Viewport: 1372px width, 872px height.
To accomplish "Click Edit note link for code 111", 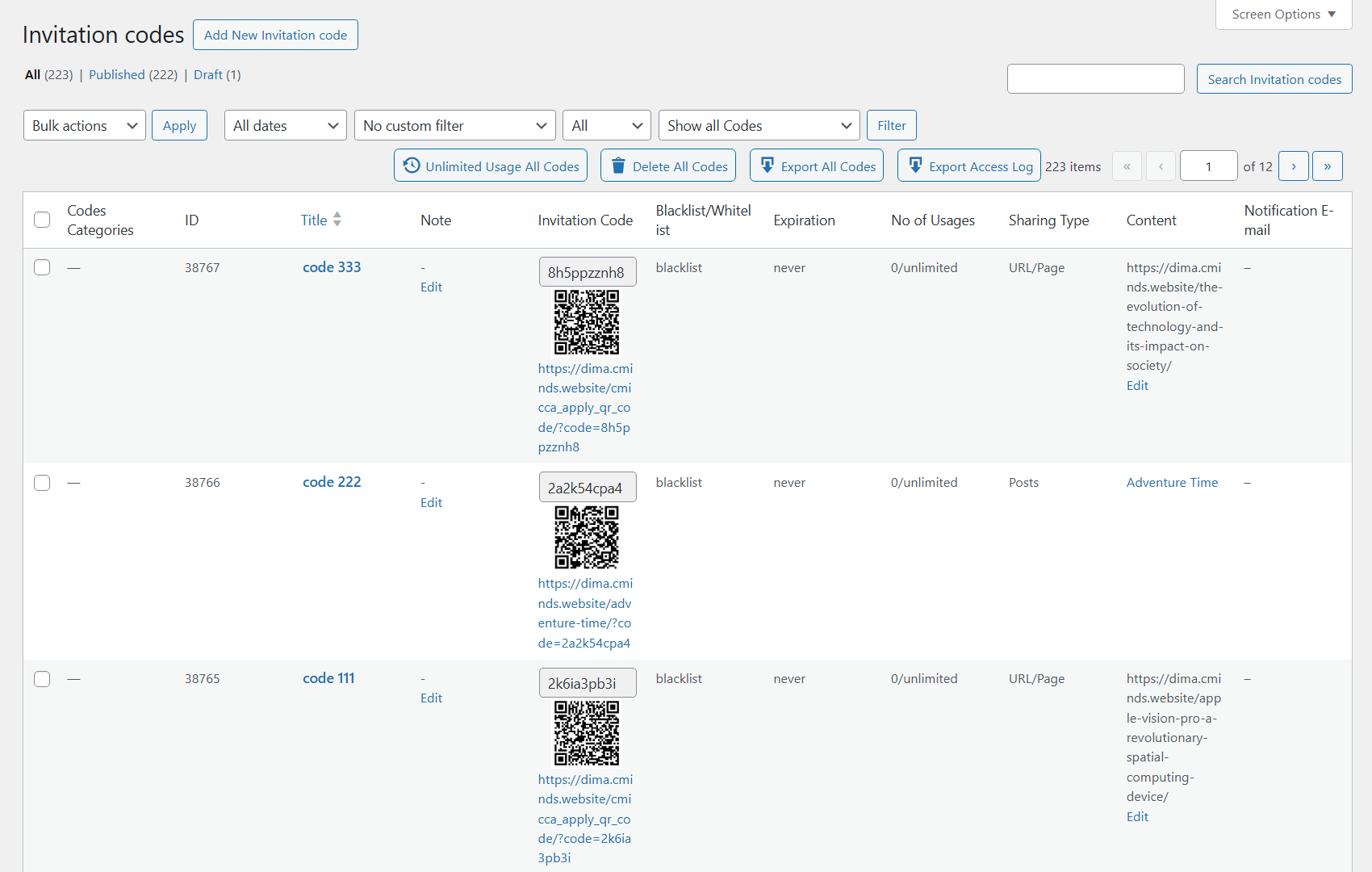I will coord(431,698).
